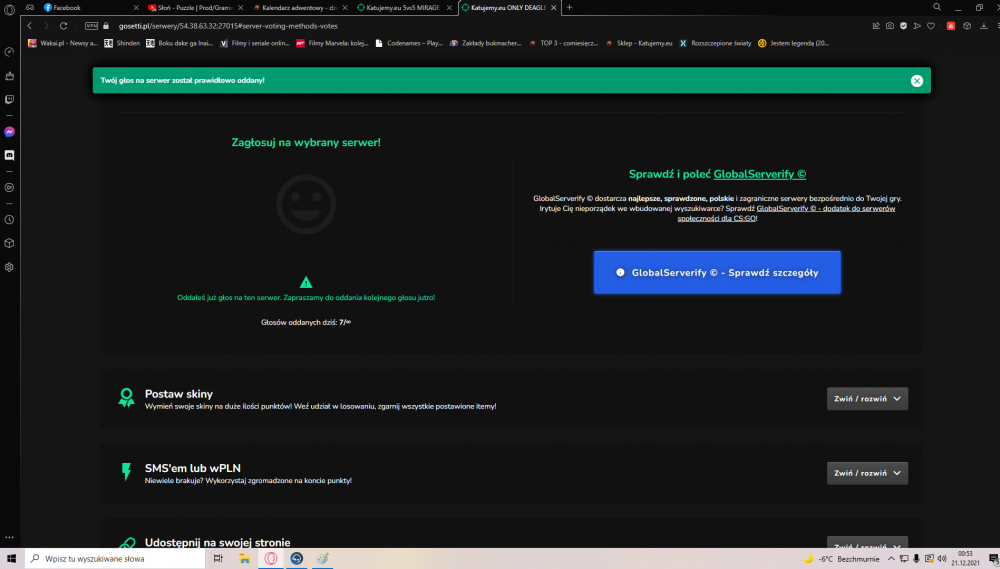Open the Messenger sidebar panel

pyautogui.click(x=9, y=132)
